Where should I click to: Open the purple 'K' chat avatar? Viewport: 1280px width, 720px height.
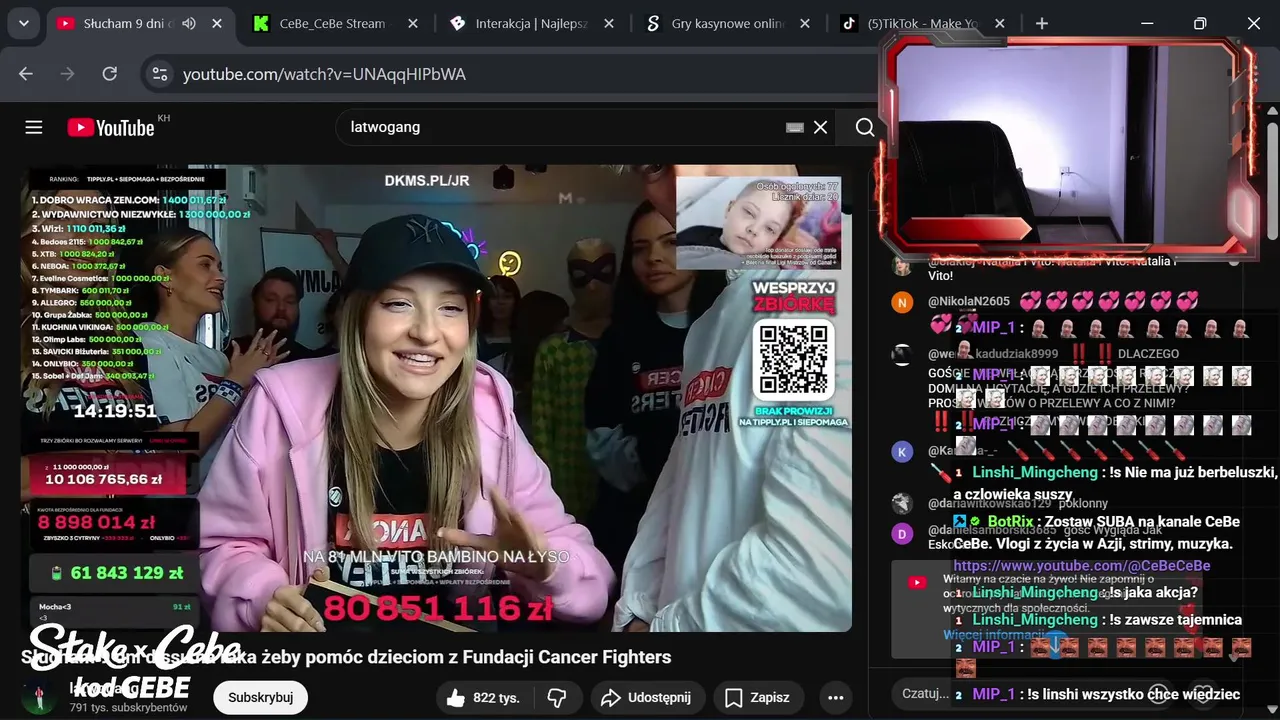click(902, 451)
